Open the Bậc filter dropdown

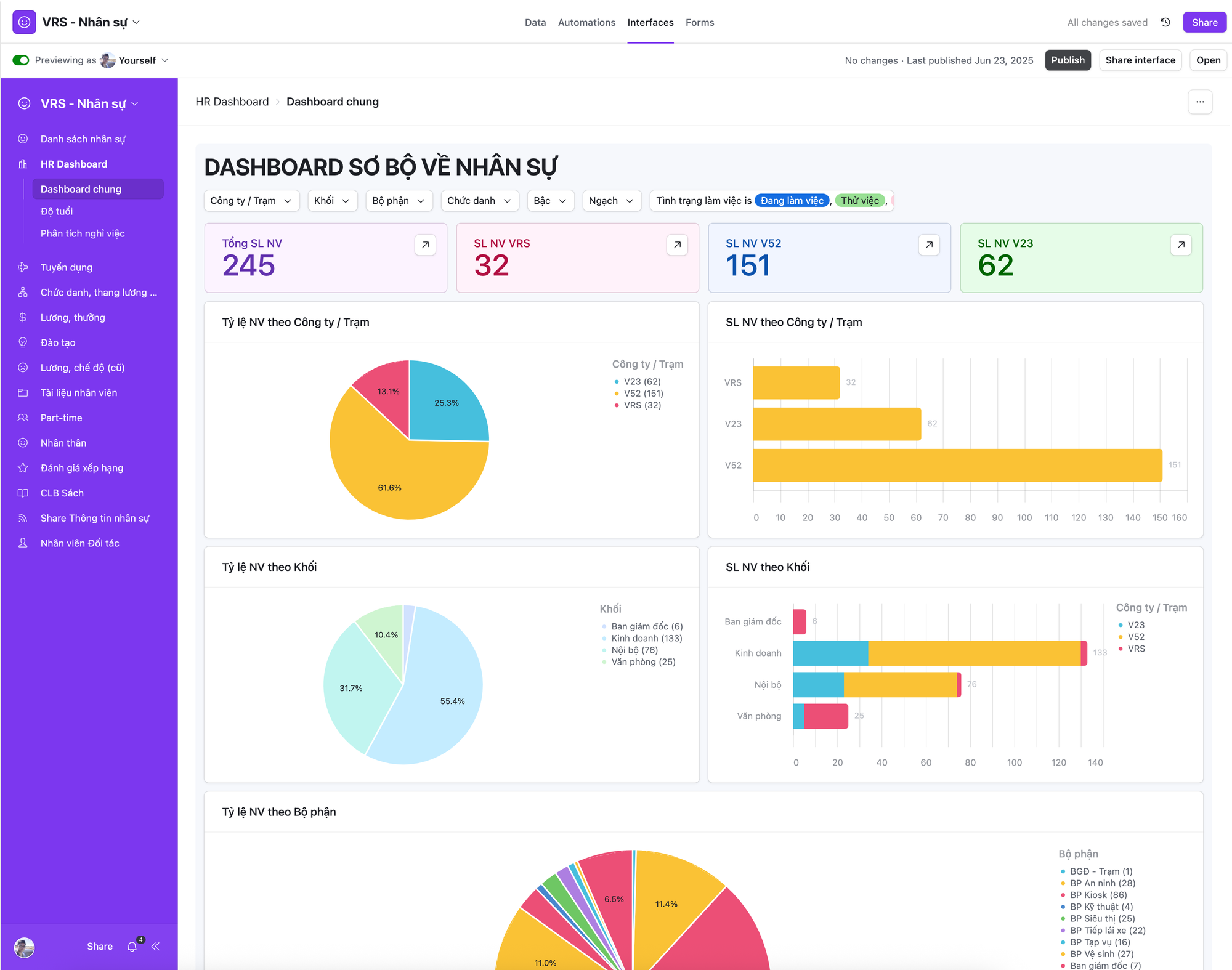pyautogui.click(x=550, y=201)
